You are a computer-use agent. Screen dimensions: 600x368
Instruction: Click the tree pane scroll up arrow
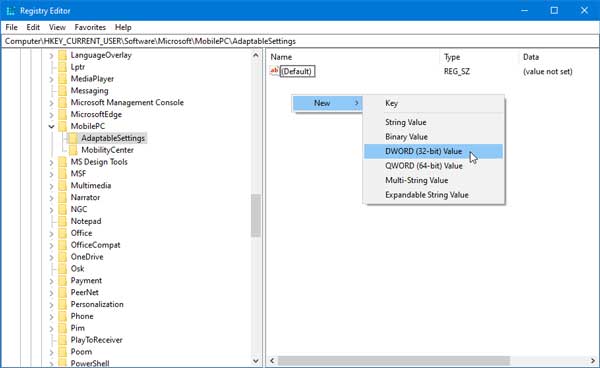tap(256, 55)
